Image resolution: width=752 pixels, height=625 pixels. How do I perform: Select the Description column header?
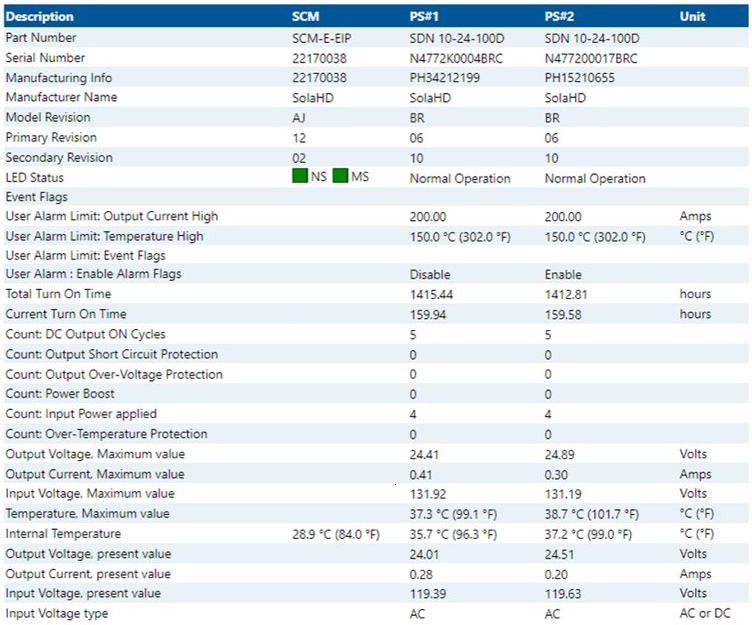(x=40, y=16)
